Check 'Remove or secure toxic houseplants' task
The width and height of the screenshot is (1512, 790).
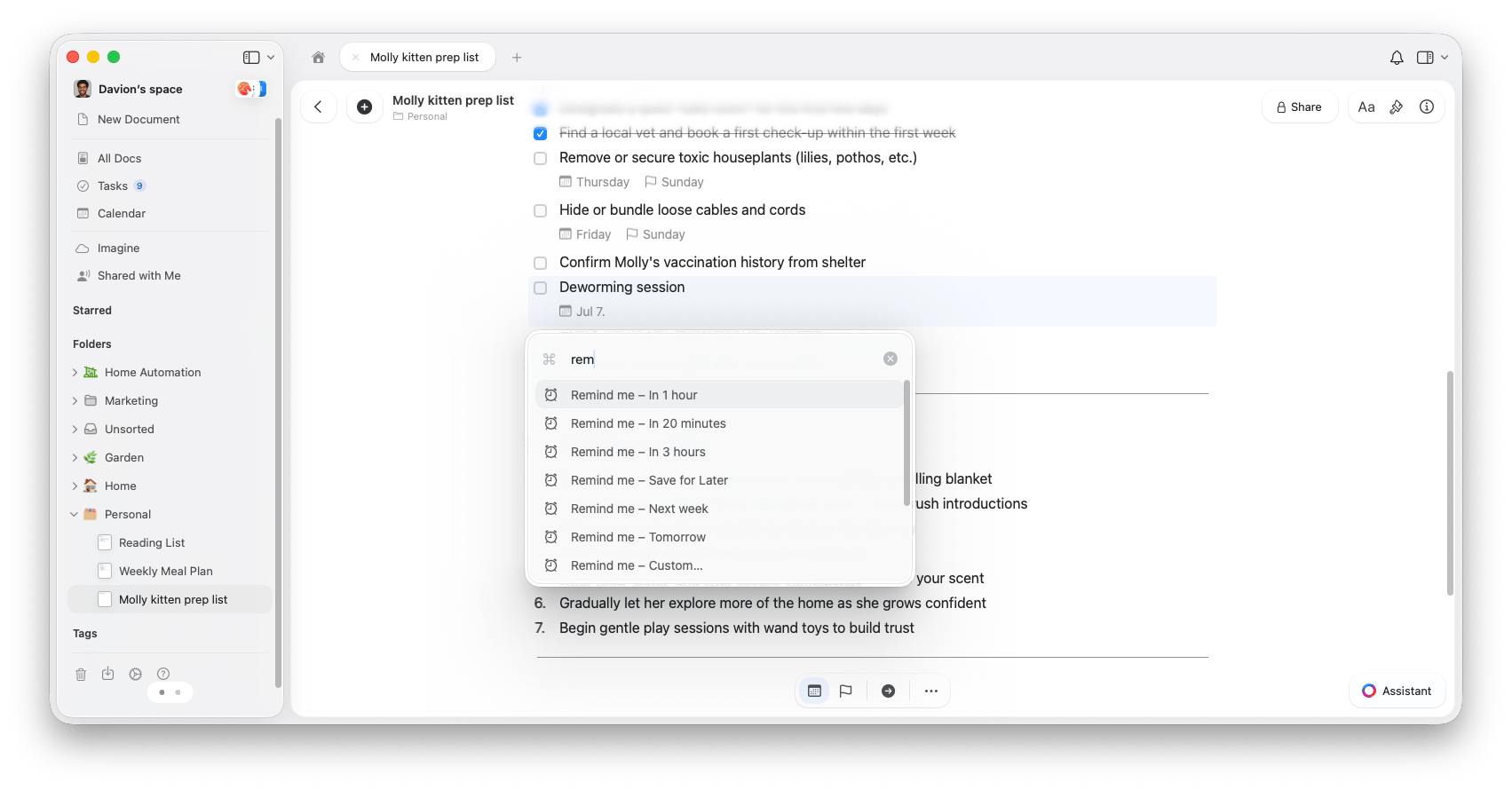540,158
